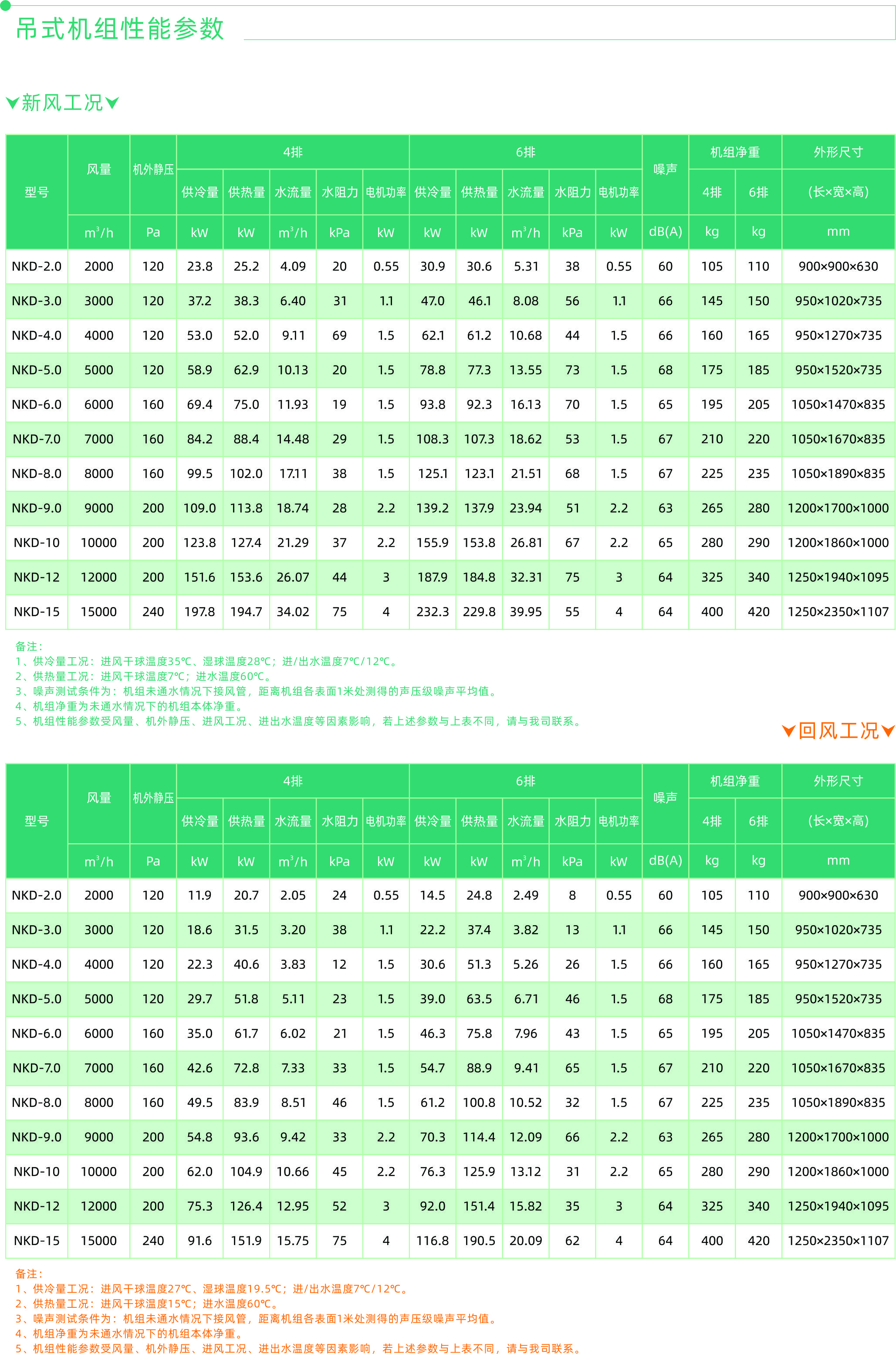
Task: Select NKD-2.0 row in fresh-air table
Action: 37,266
